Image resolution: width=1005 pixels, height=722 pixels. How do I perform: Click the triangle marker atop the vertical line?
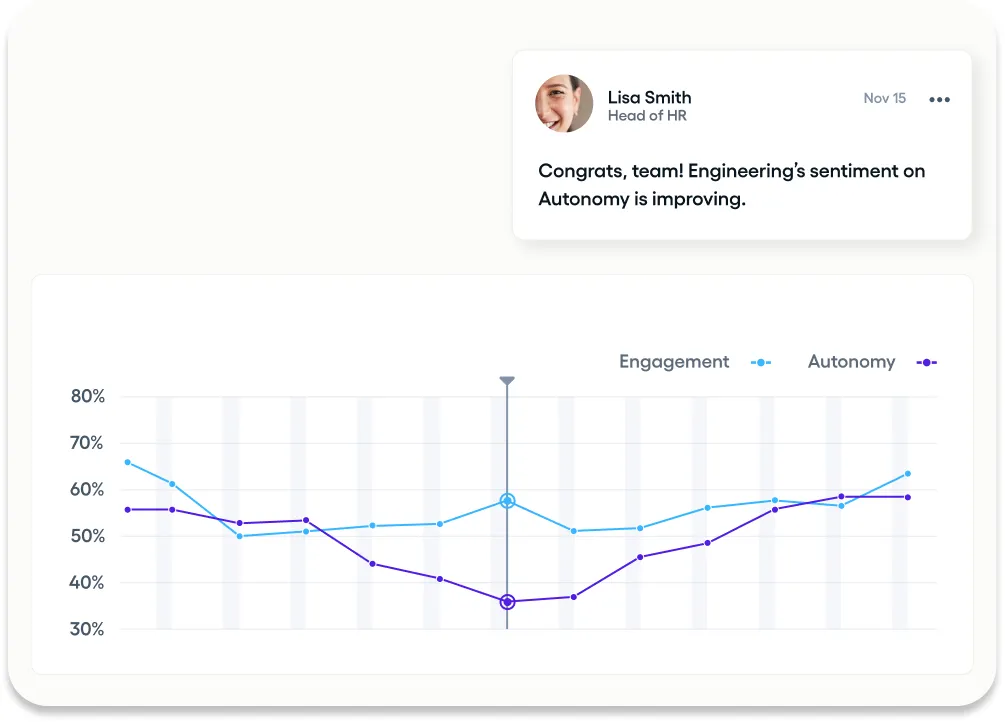coord(507,381)
